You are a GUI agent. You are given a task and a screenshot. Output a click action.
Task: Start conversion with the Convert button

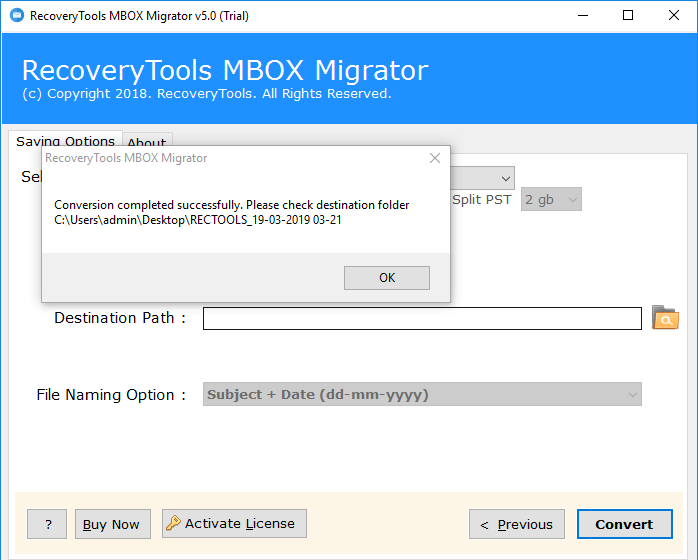coord(625,524)
